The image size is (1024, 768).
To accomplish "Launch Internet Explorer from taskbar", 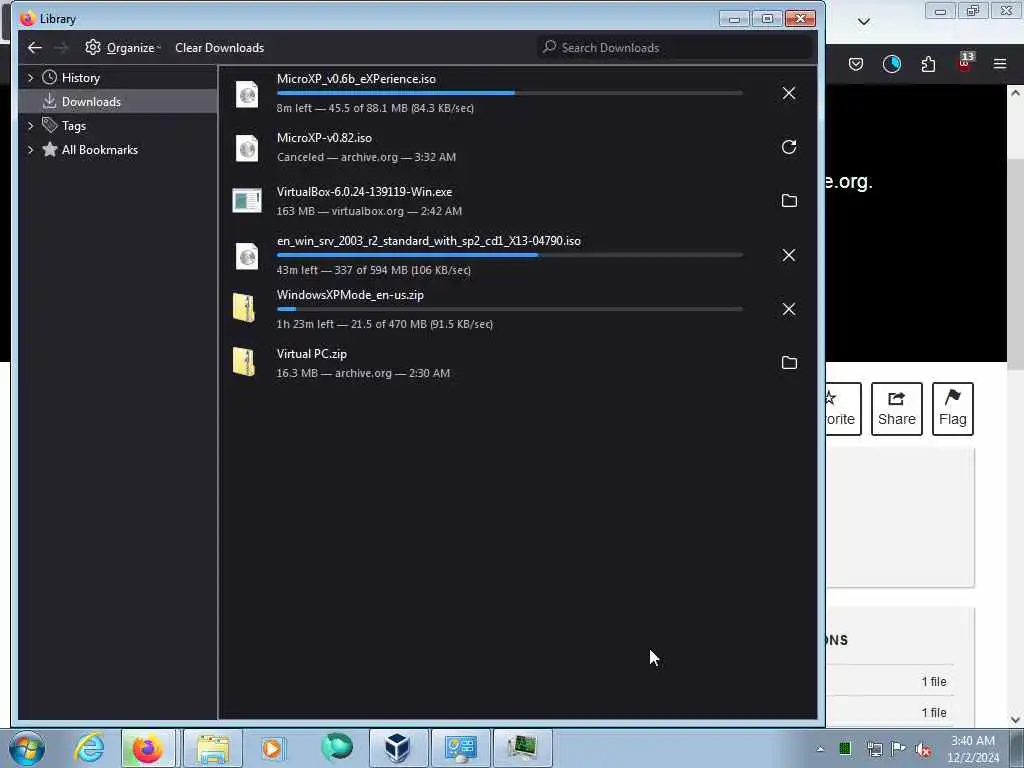I will 89,748.
